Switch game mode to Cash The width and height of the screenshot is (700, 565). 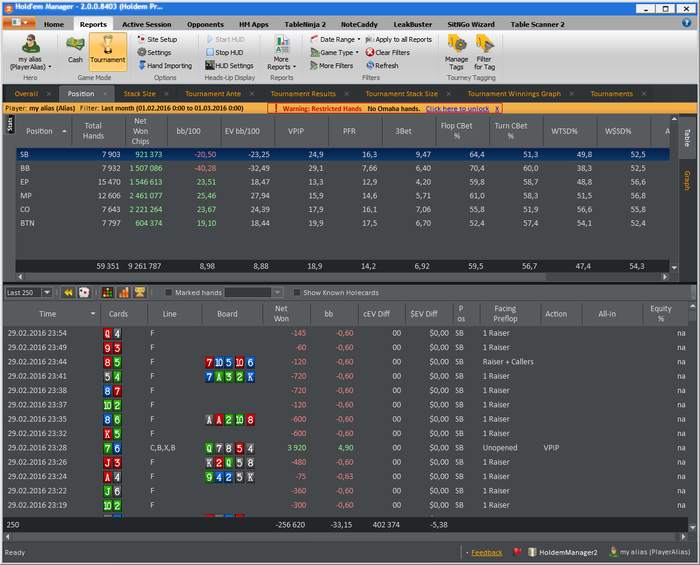[x=75, y=50]
